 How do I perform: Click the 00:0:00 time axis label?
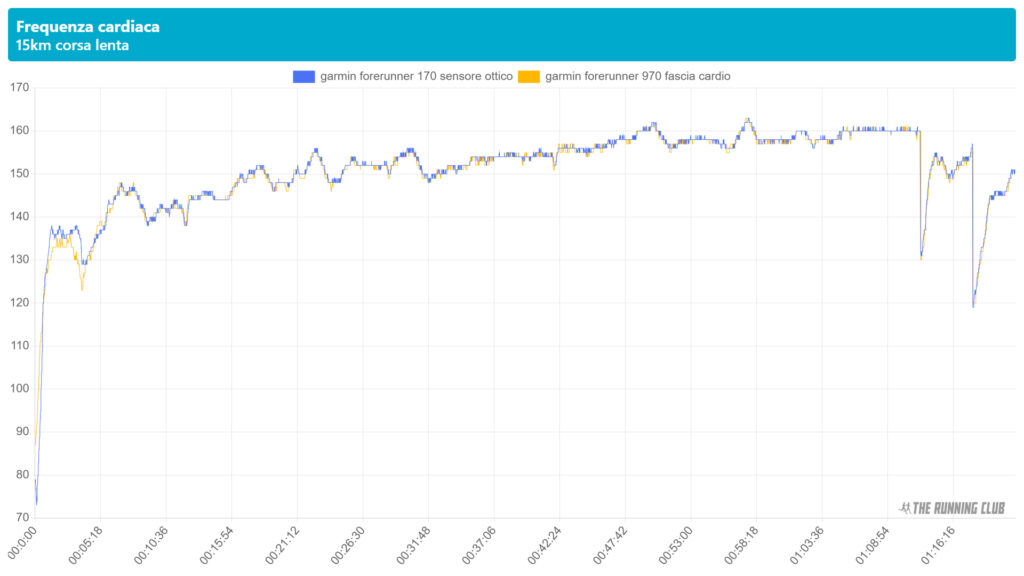point(22,543)
